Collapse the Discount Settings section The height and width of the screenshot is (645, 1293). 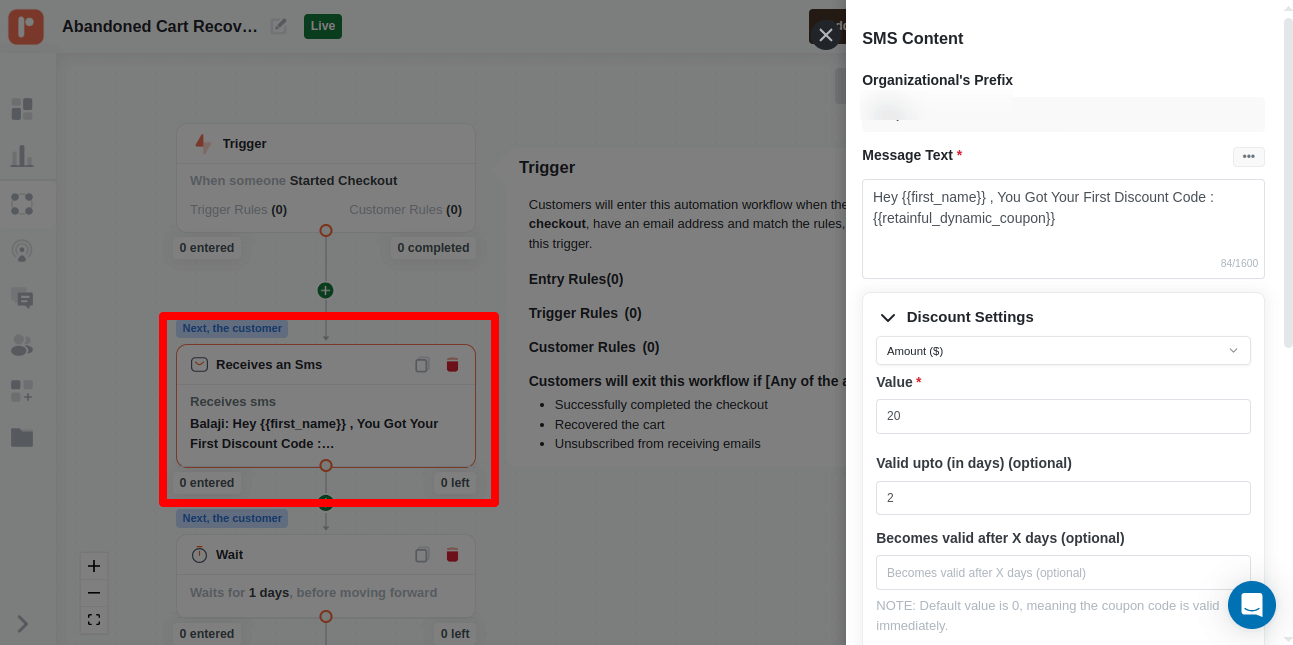click(887, 317)
